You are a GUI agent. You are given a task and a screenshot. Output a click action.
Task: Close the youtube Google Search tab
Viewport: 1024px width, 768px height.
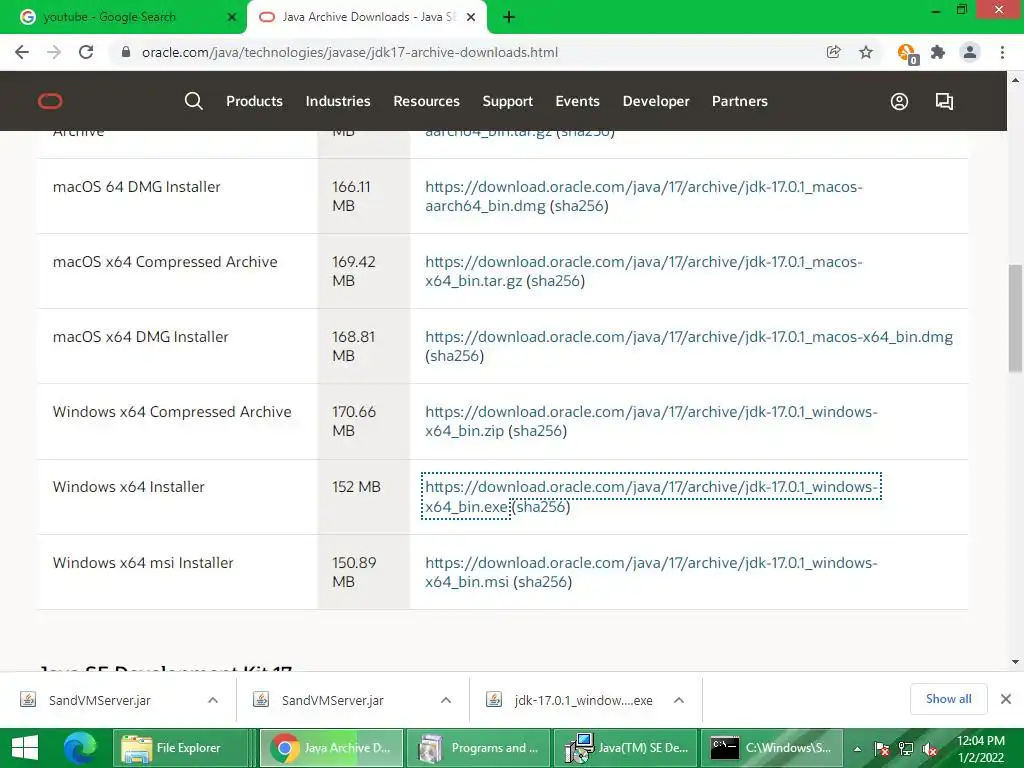click(231, 17)
